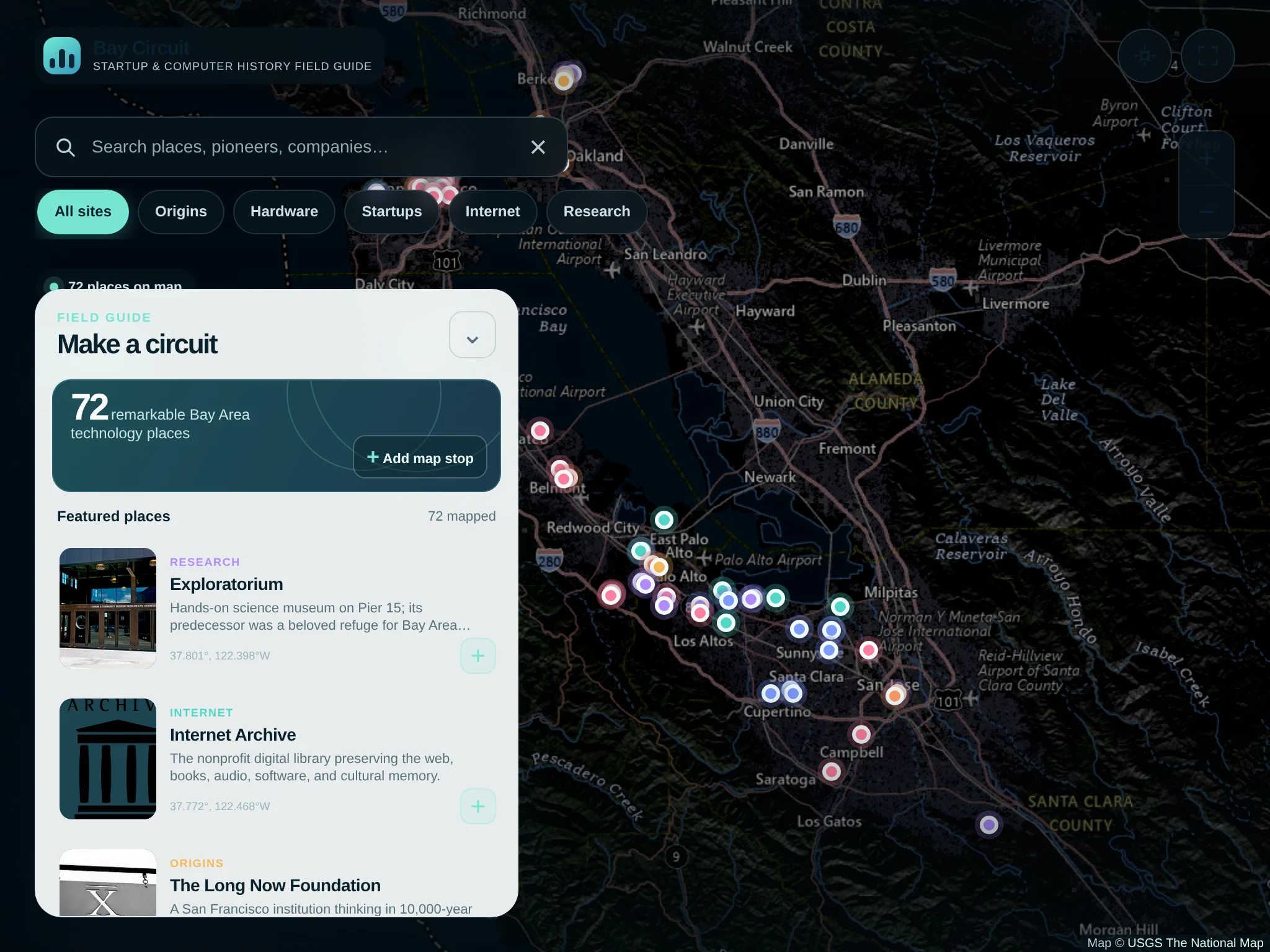Click the Exploratorium photo thumbnail
Viewport: 1270px width, 952px height.
[x=108, y=608]
